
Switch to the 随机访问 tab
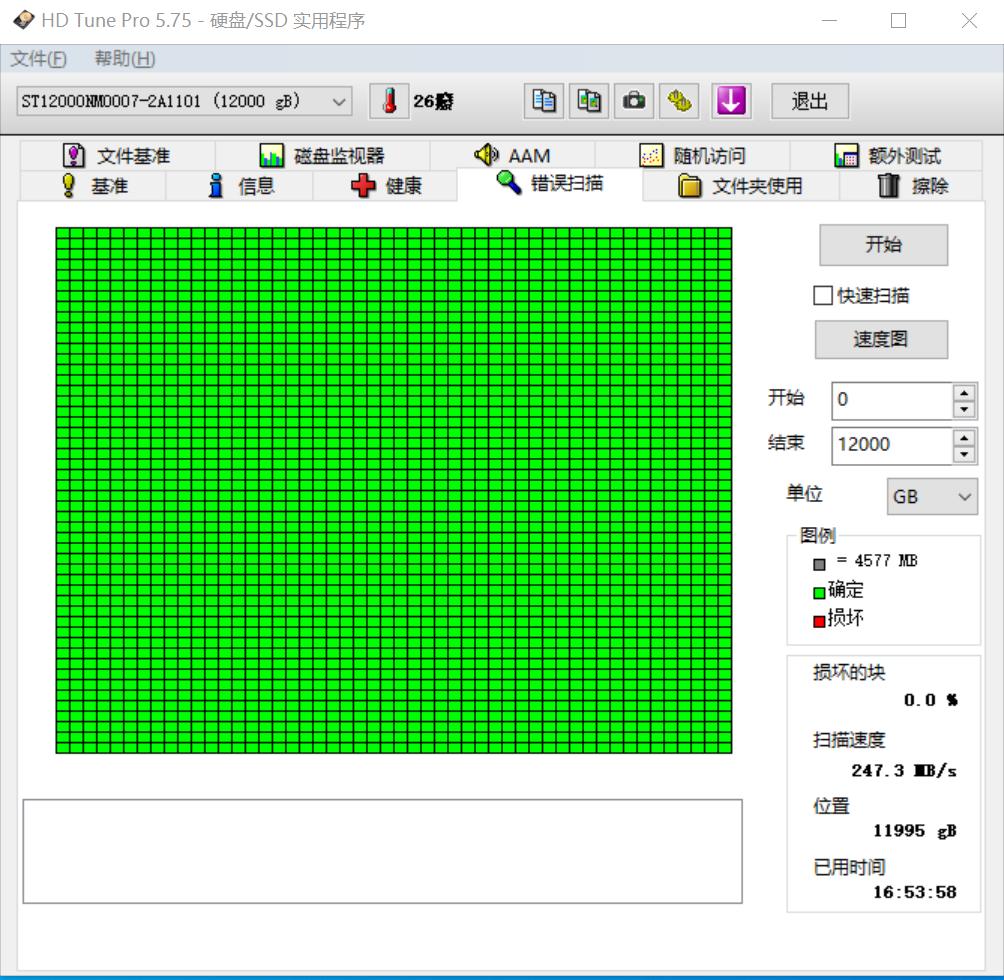pyautogui.click(x=692, y=156)
